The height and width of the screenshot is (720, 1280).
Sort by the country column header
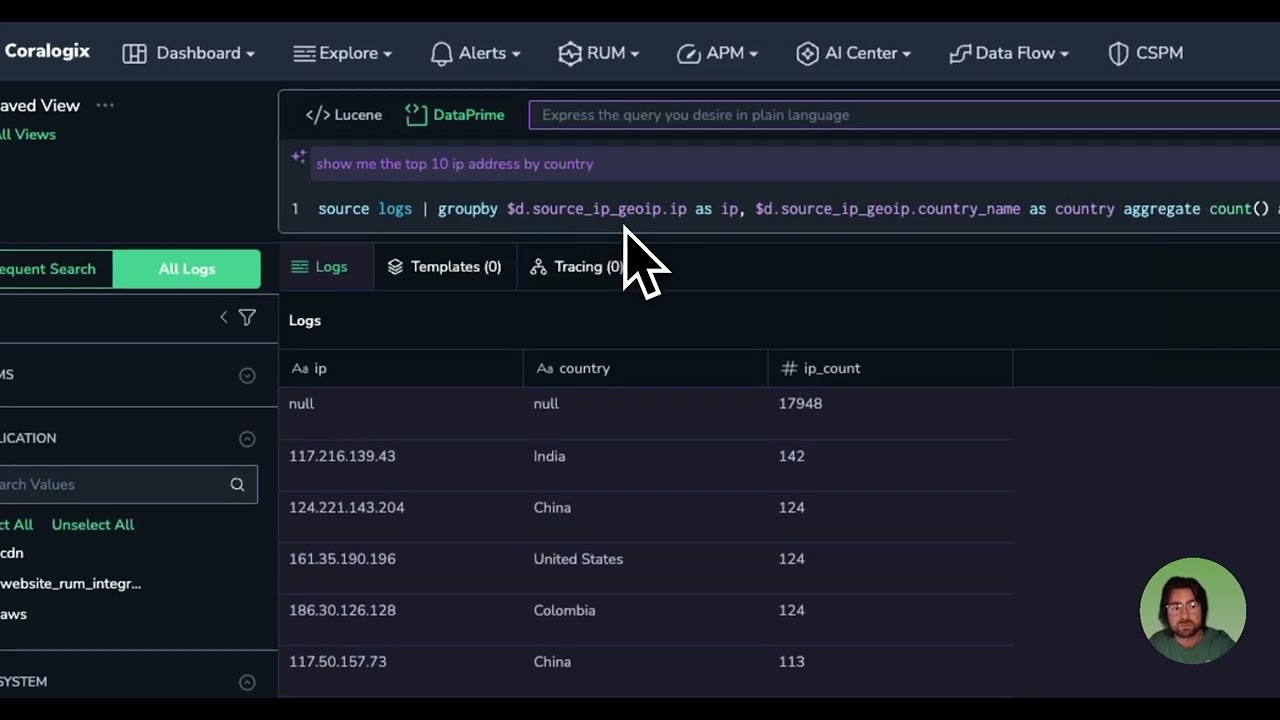click(645, 368)
